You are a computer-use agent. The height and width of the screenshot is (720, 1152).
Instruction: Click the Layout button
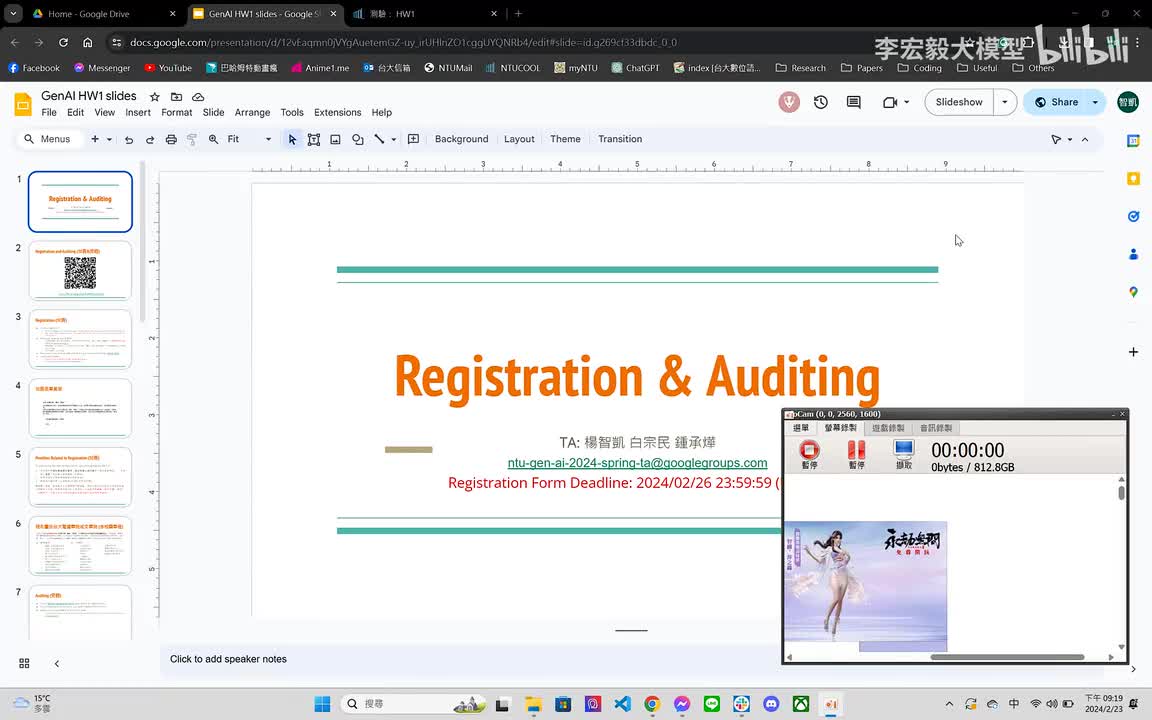click(519, 139)
